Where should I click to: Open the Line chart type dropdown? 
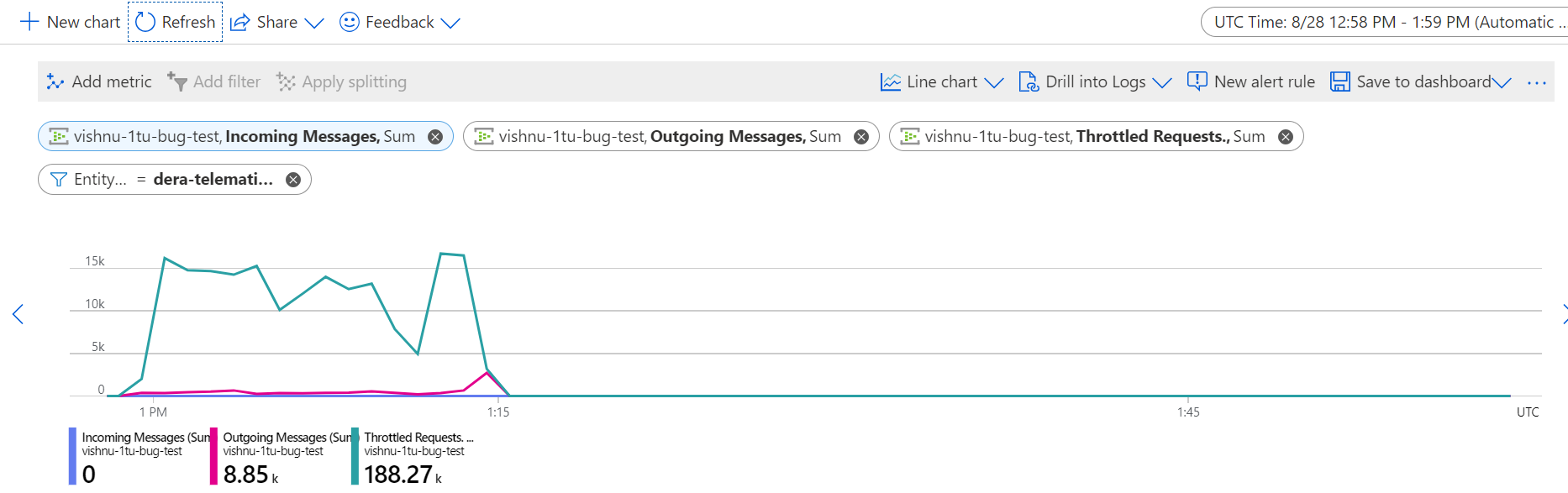click(942, 81)
